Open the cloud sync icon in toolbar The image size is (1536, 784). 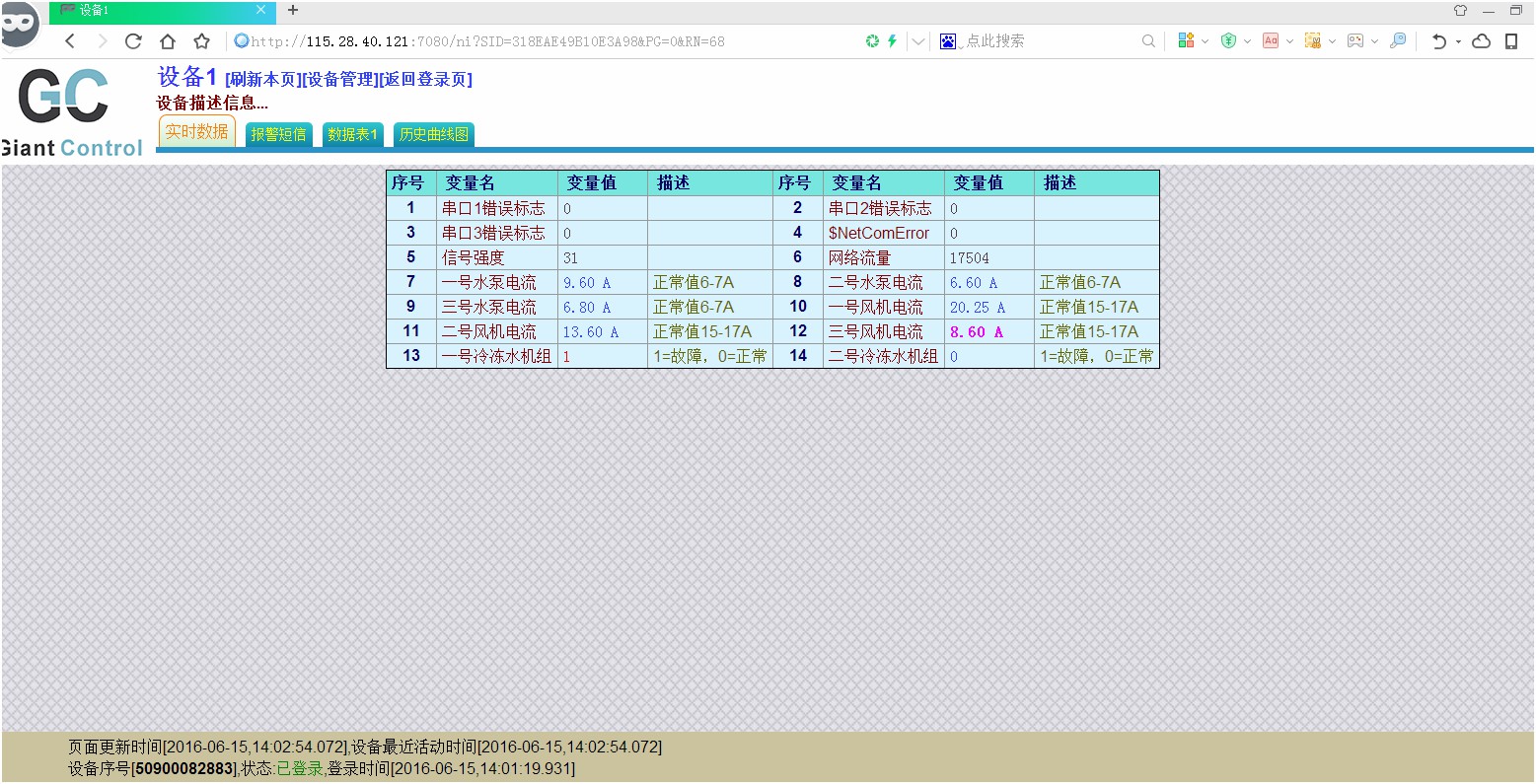(1481, 41)
